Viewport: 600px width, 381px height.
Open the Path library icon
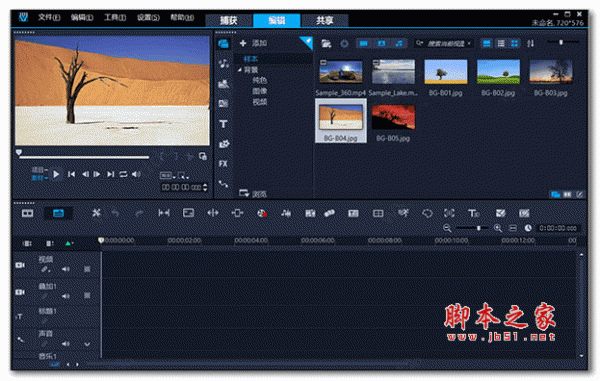(x=223, y=184)
